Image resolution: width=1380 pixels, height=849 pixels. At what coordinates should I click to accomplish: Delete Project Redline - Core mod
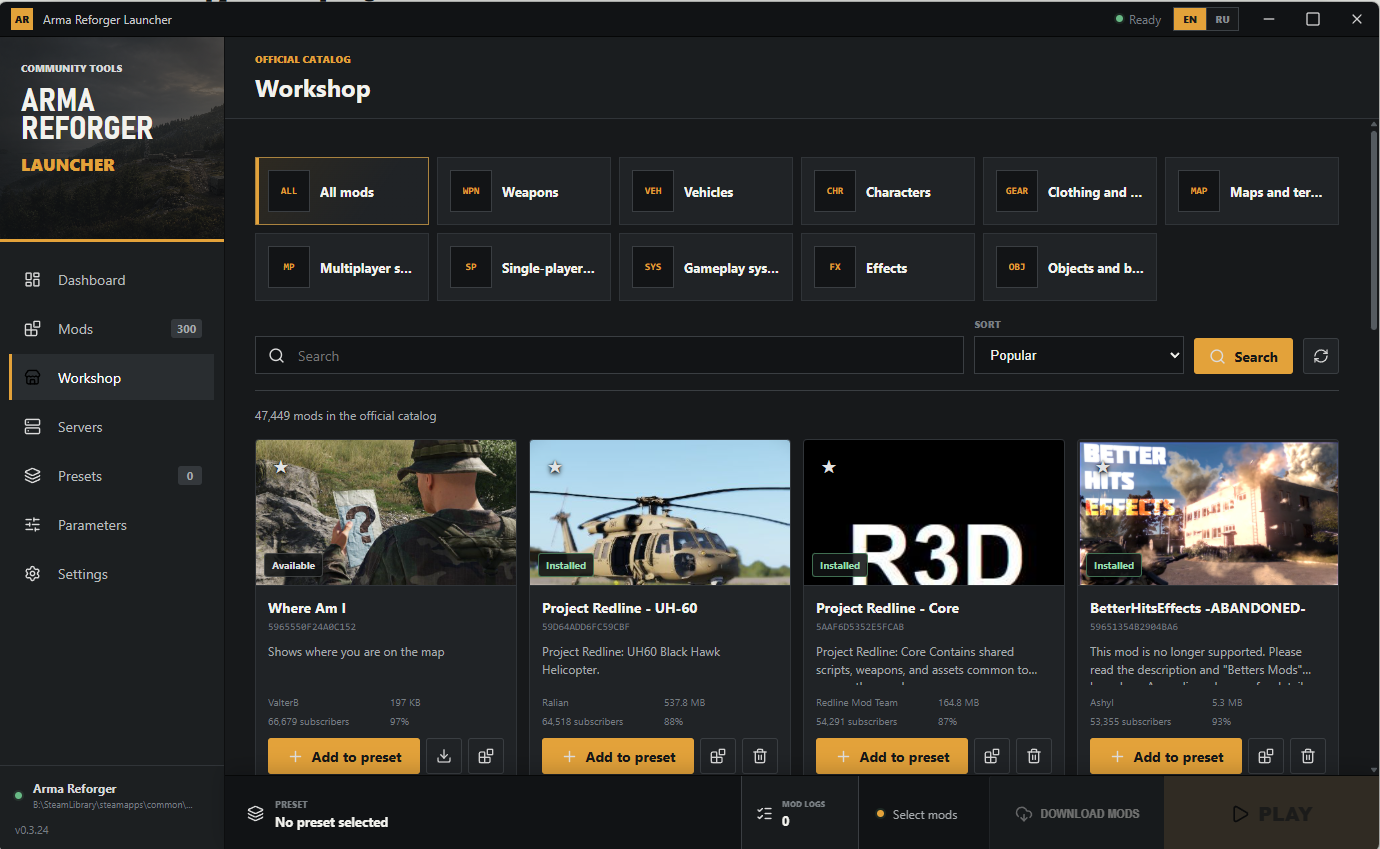click(x=1034, y=756)
